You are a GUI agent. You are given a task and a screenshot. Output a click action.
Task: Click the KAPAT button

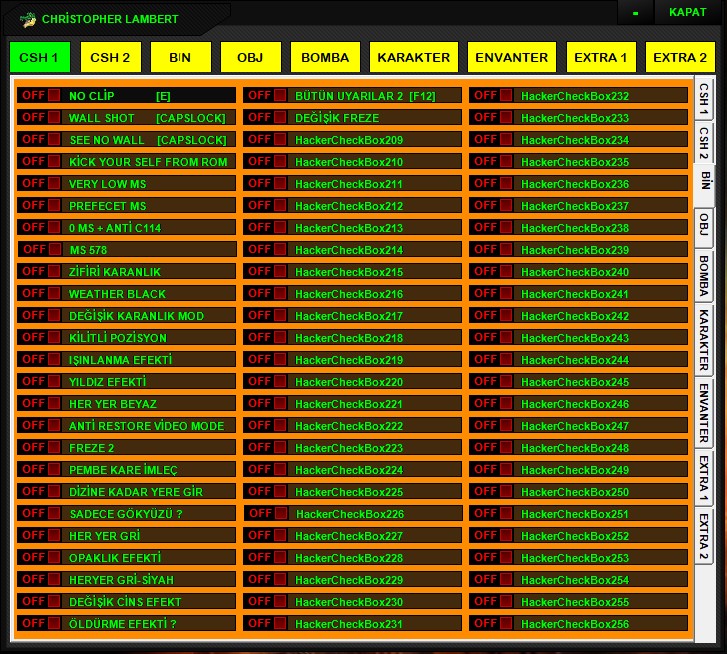688,13
